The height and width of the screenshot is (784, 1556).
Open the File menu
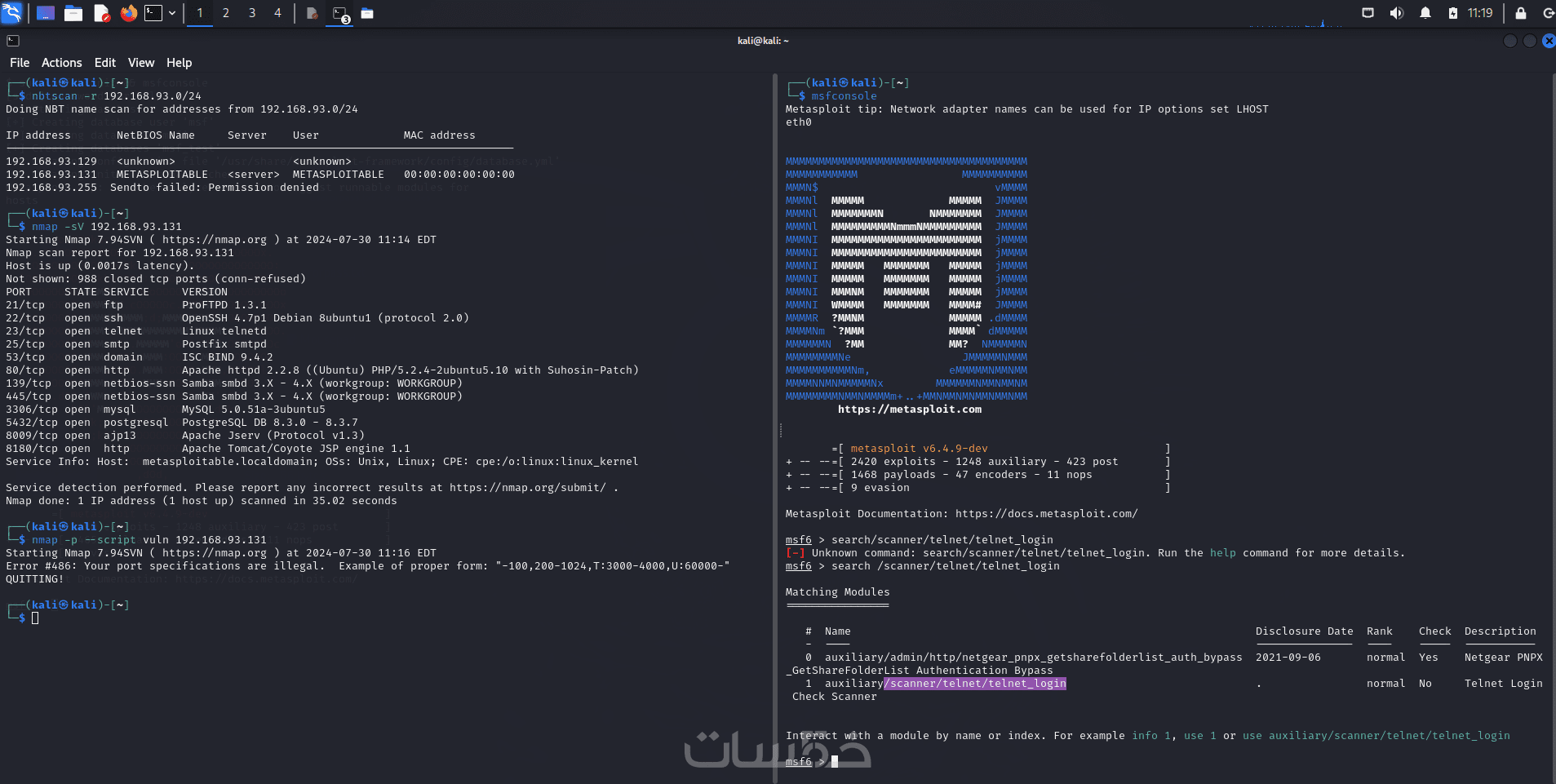20,63
